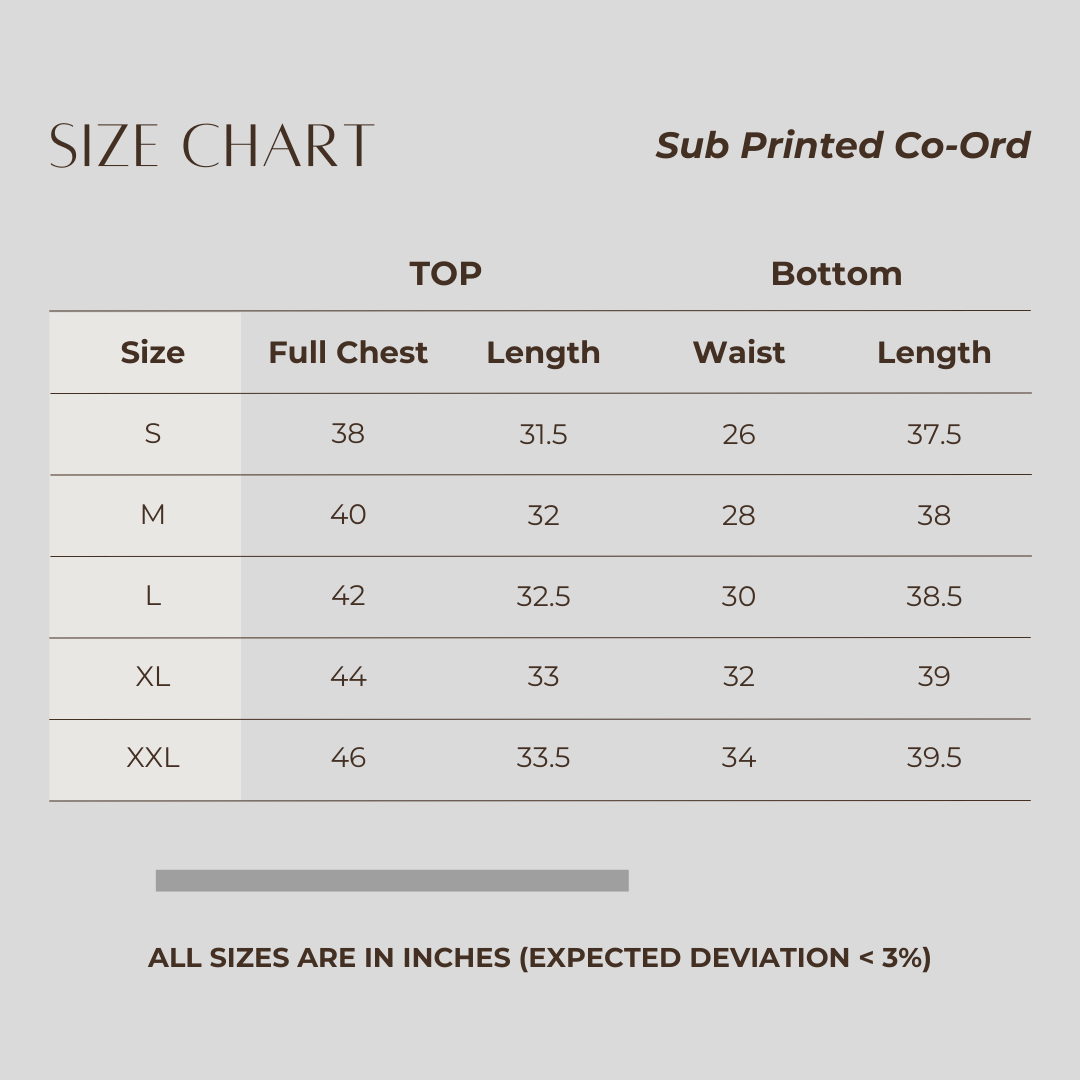Select the Length header under TOP
This screenshot has height=1080, width=1080.
click(543, 353)
